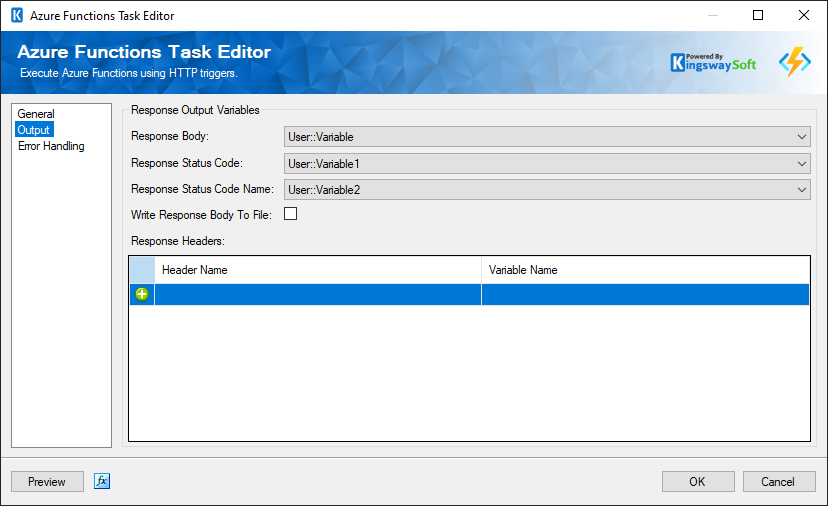
Task: Click the Azure Functions lightning bolt icon
Action: 795,62
